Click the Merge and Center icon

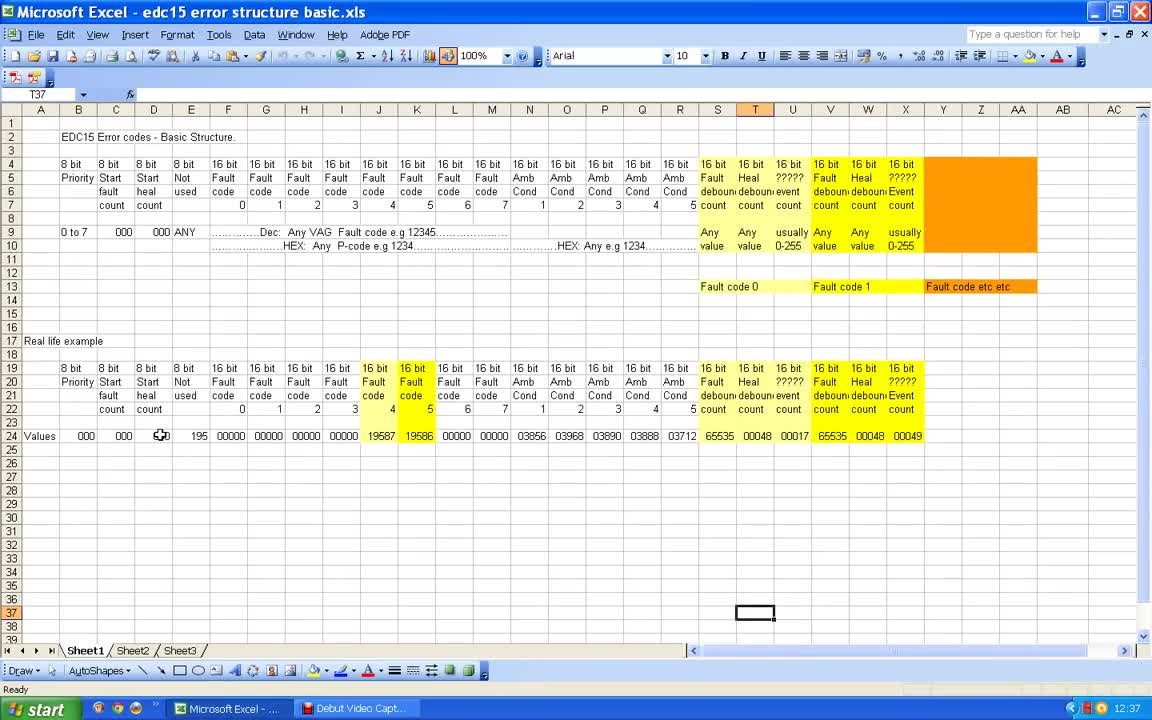click(841, 56)
